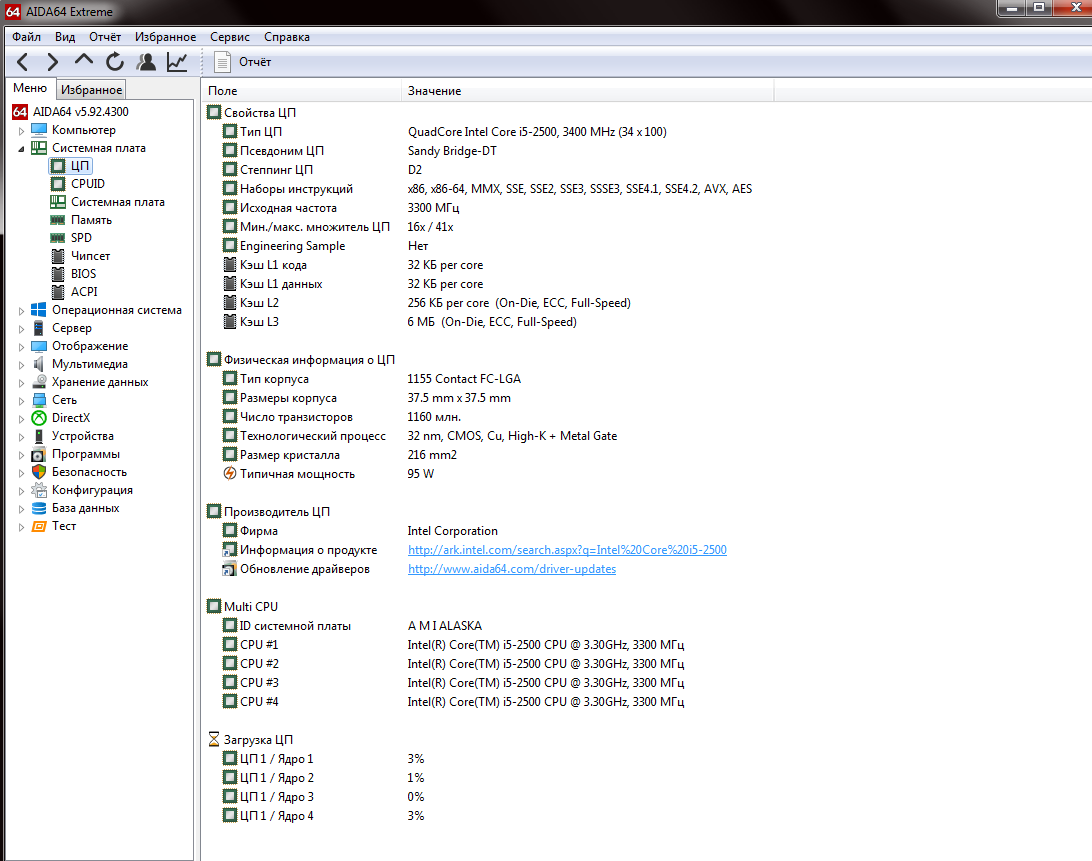
Task: Collapse the Системная плата tree node
Action: tap(22, 148)
